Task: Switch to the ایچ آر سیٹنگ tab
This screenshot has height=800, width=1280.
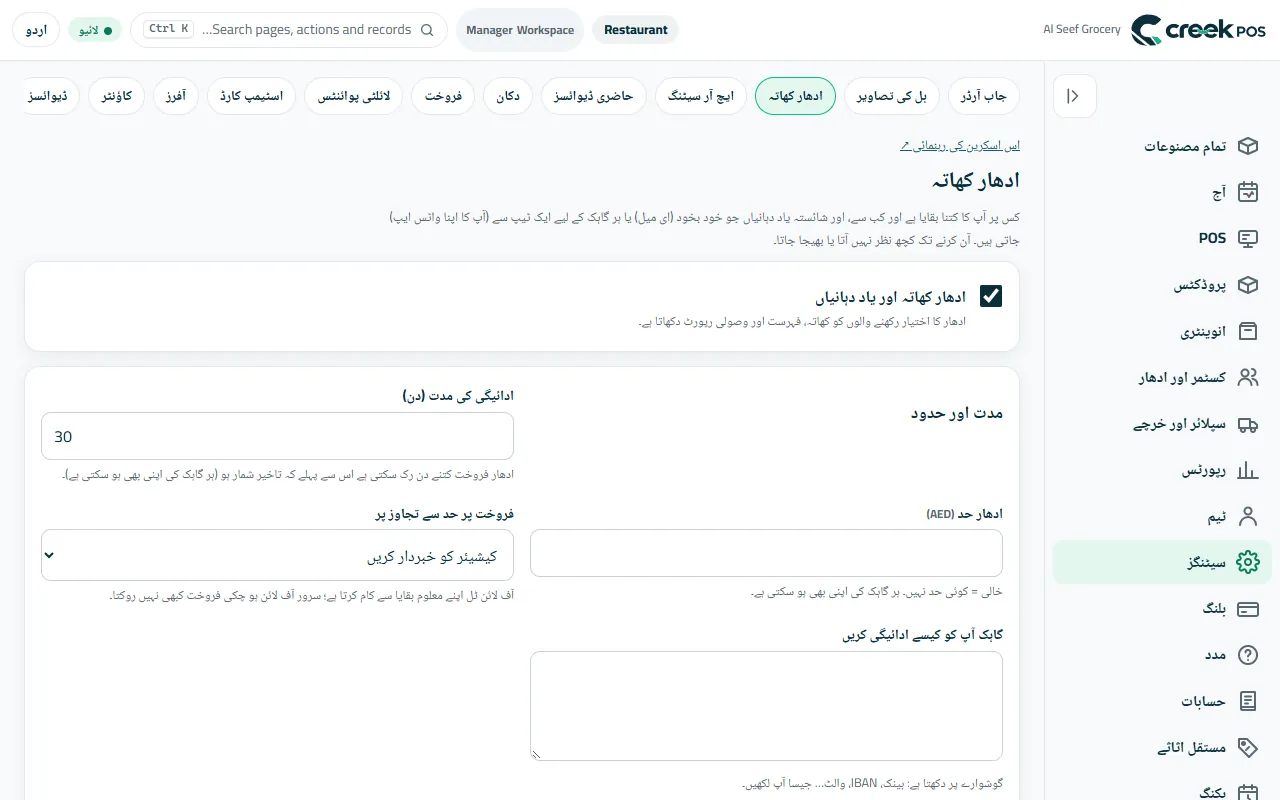Action: coord(701,96)
